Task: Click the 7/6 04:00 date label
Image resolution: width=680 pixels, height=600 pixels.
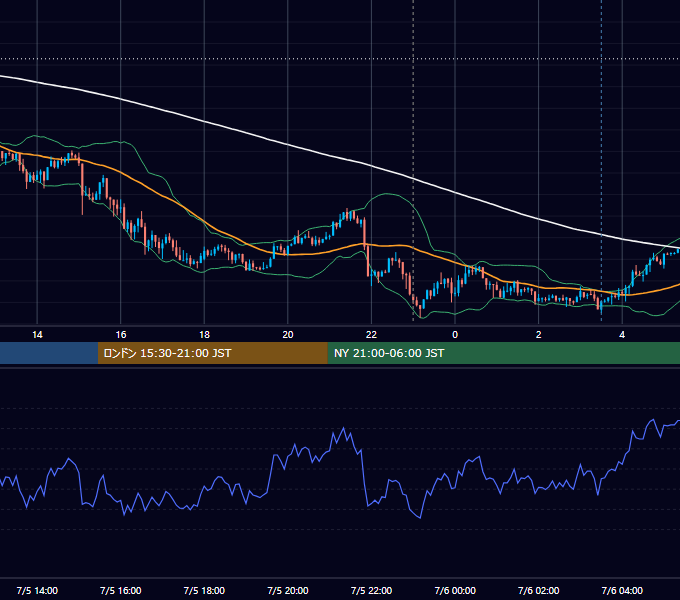Action: coord(622,590)
